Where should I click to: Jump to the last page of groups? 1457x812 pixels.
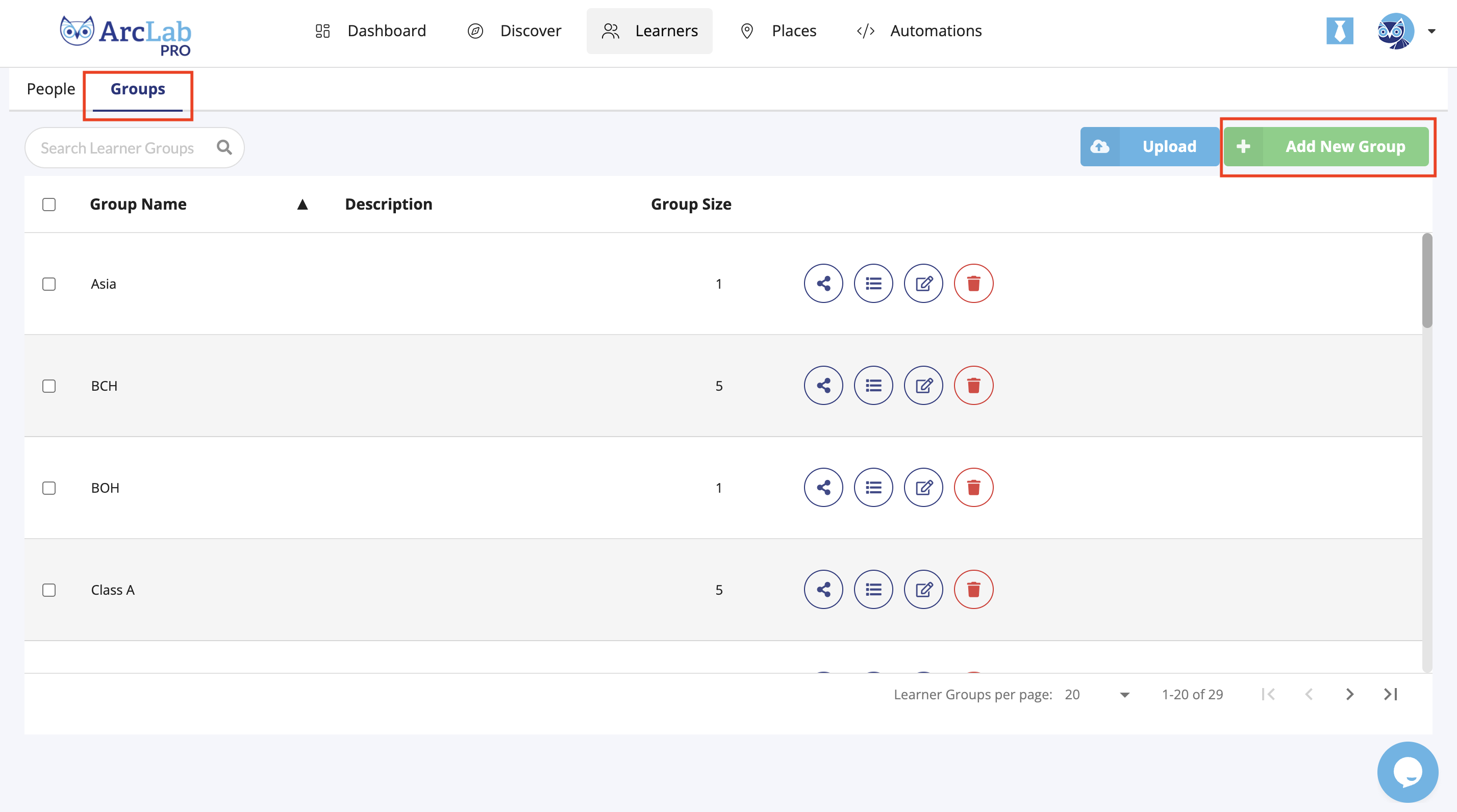click(1391, 694)
